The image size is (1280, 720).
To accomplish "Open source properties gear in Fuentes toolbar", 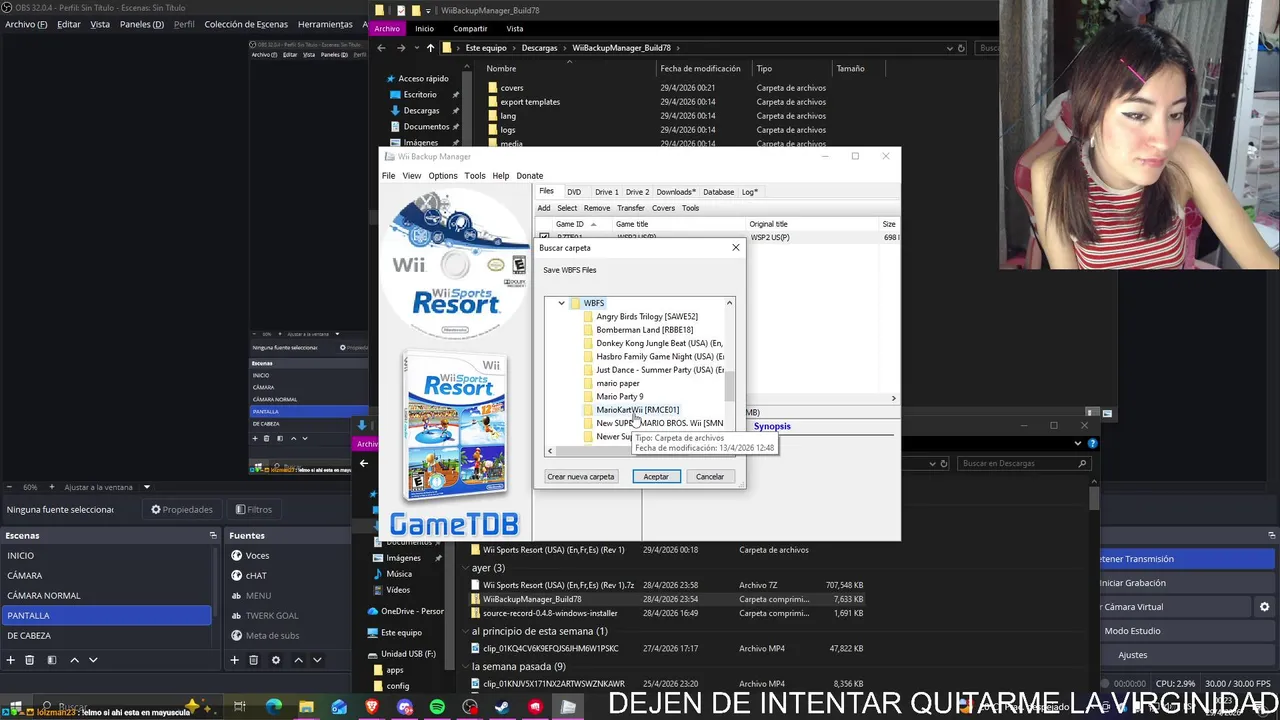I will click(274, 660).
